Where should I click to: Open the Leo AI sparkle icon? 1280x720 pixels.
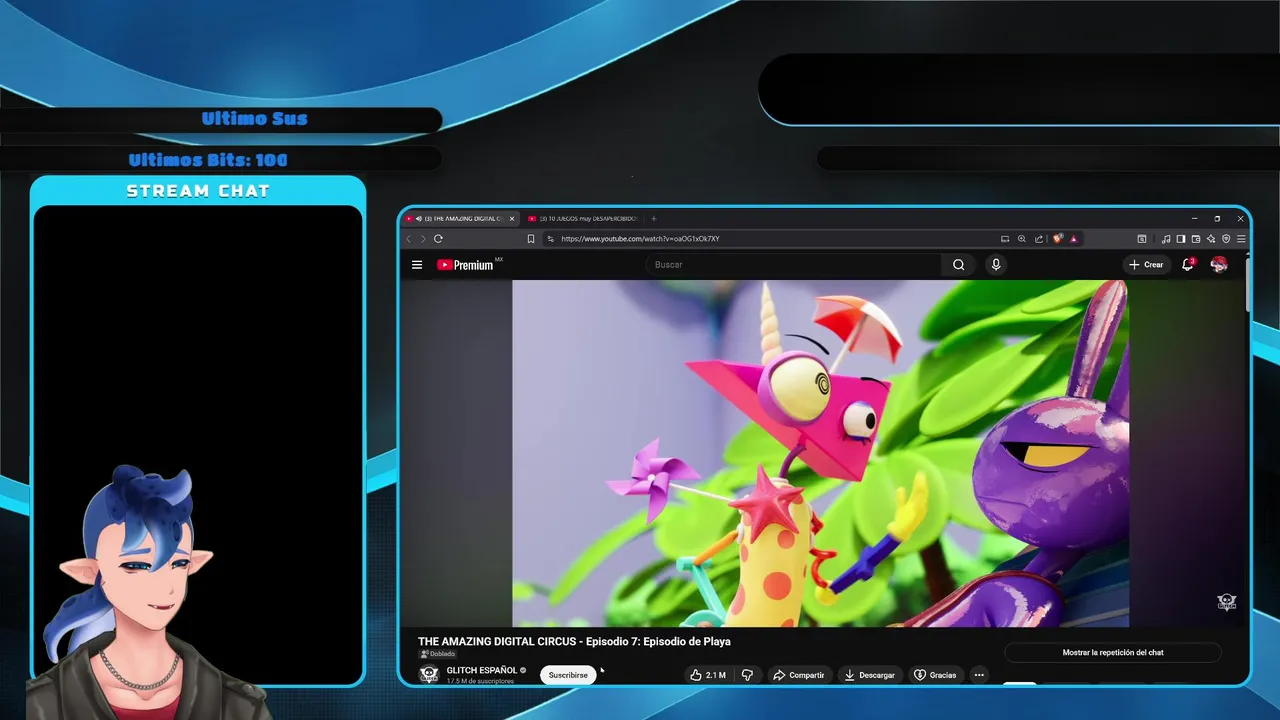coord(1211,239)
